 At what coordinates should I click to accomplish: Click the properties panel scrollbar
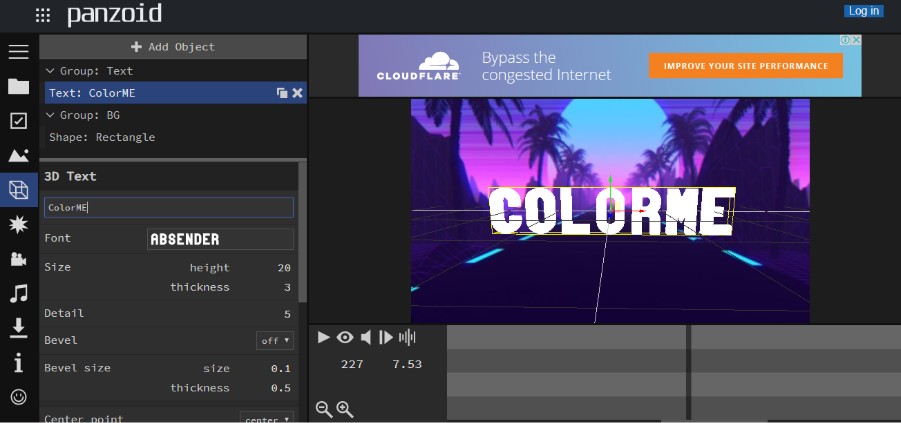303,232
